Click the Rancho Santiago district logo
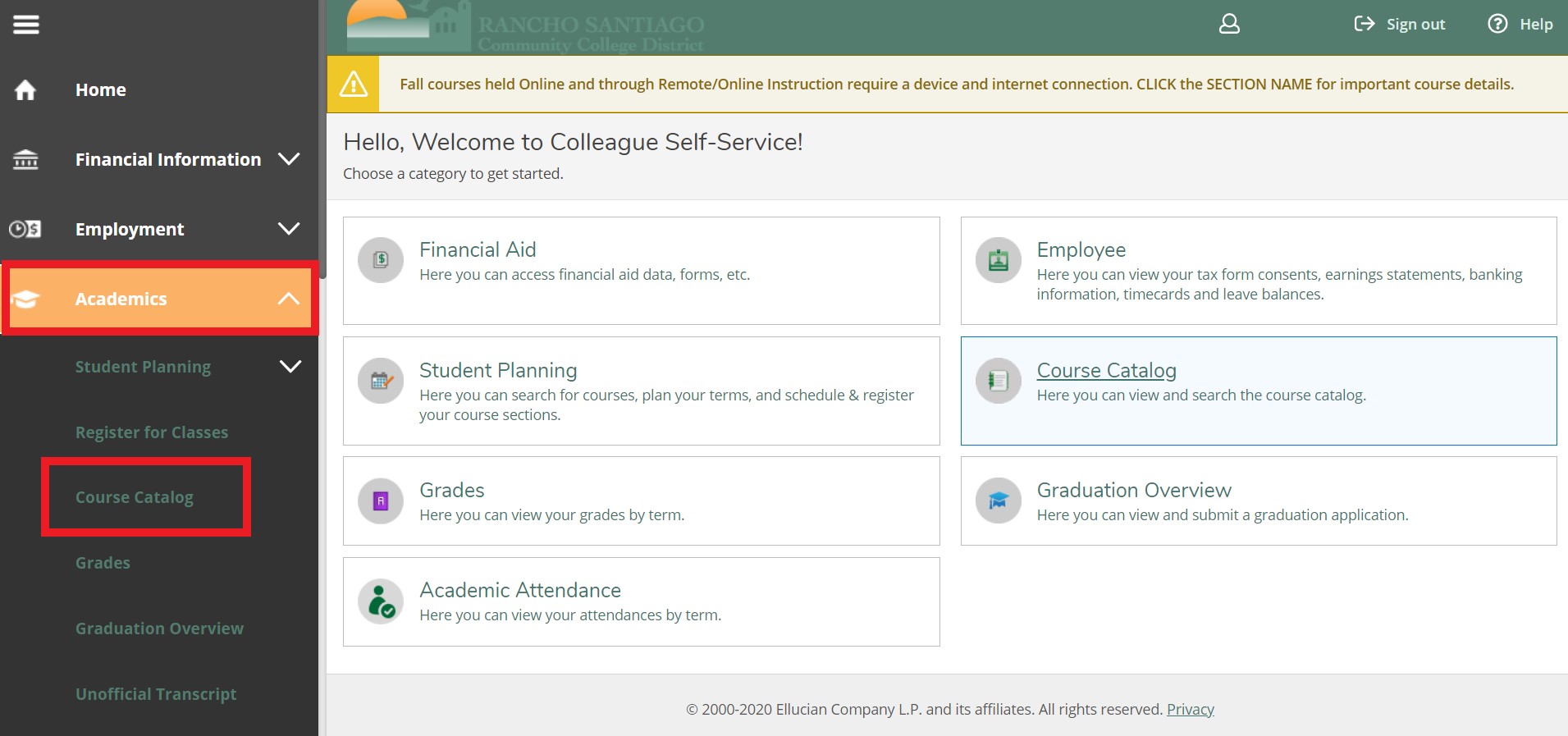The width and height of the screenshot is (1568, 736). click(x=525, y=28)
